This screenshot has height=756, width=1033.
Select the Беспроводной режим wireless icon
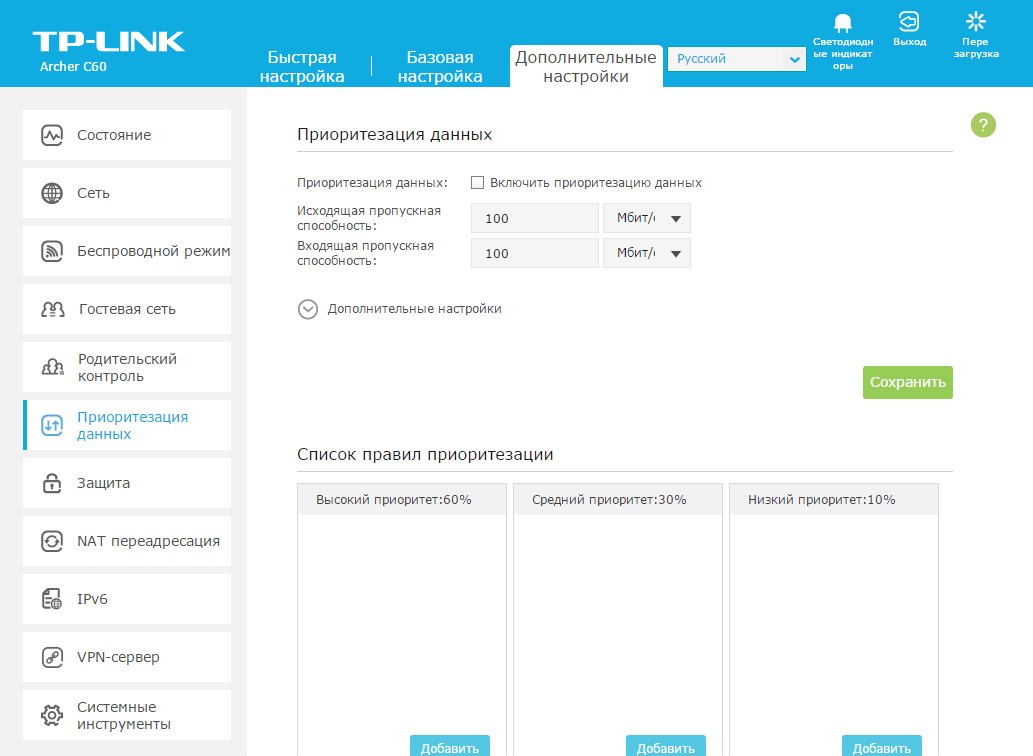point(52,251)
